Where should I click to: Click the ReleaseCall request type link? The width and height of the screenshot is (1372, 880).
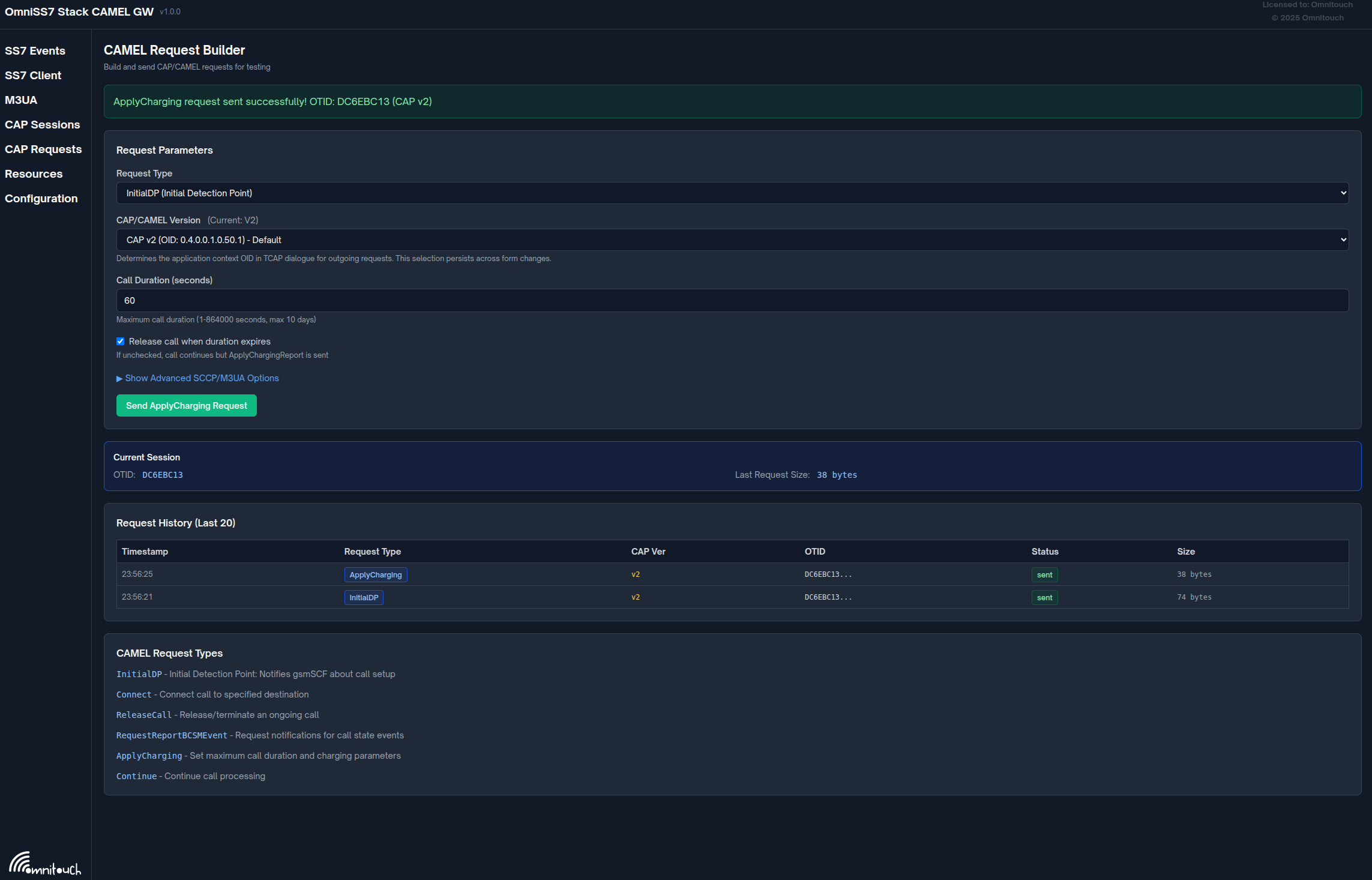(143, 715)
